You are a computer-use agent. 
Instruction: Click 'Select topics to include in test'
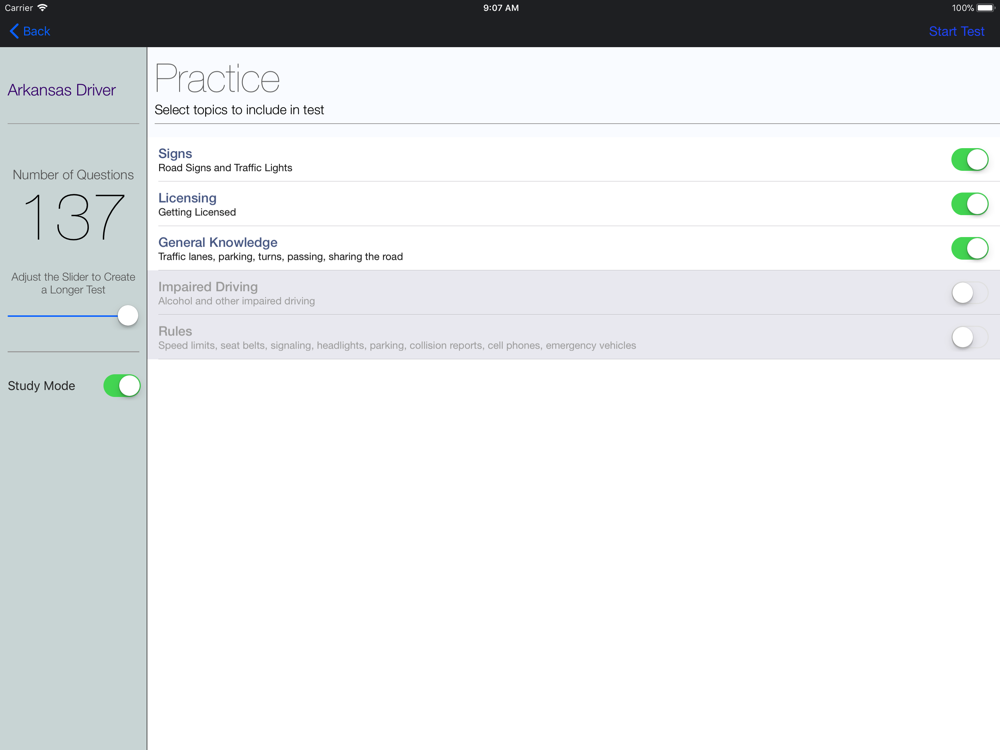[x=239, y=110]
